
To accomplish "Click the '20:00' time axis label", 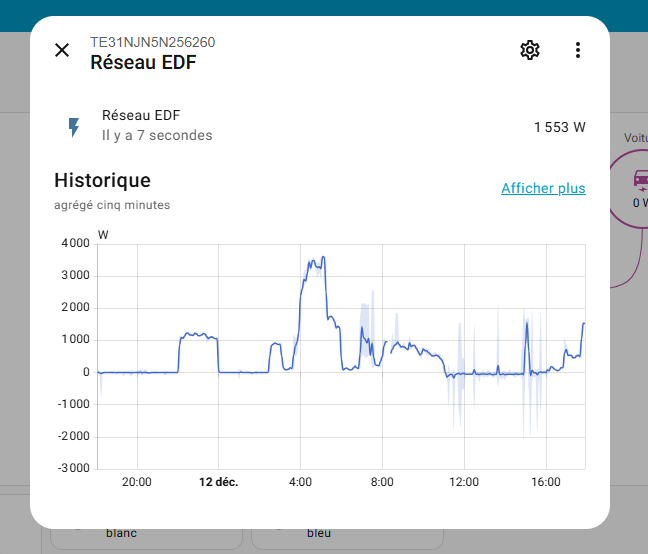I will pos(137,482).
